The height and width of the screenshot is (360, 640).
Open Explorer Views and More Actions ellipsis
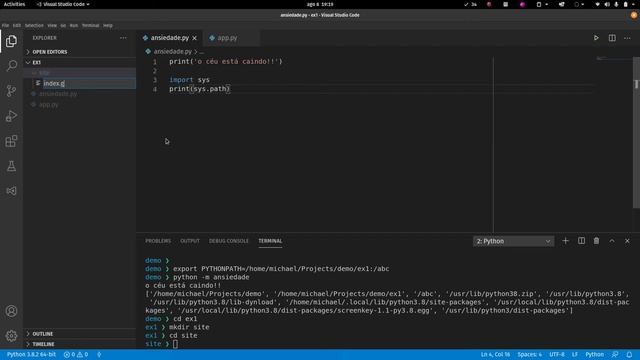click(x=123, y=38)
